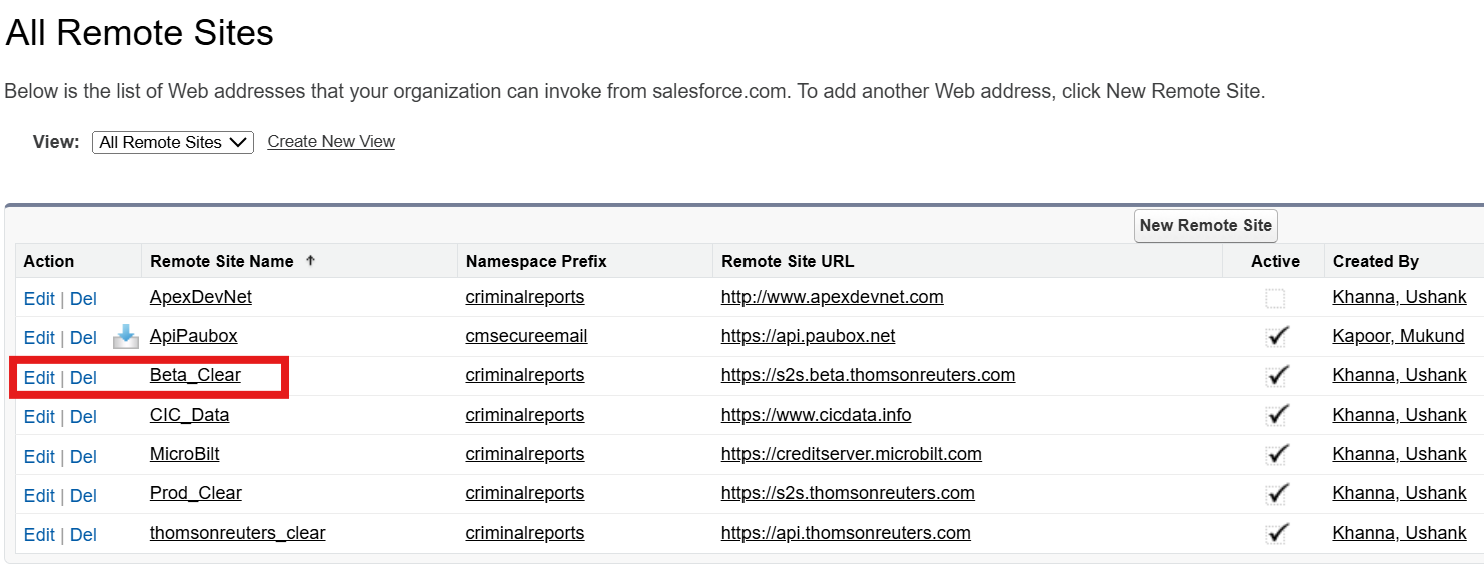Open the thomsonreuters_clear site name link
This screenshot has height=588, width=1484.
(238, 533)
